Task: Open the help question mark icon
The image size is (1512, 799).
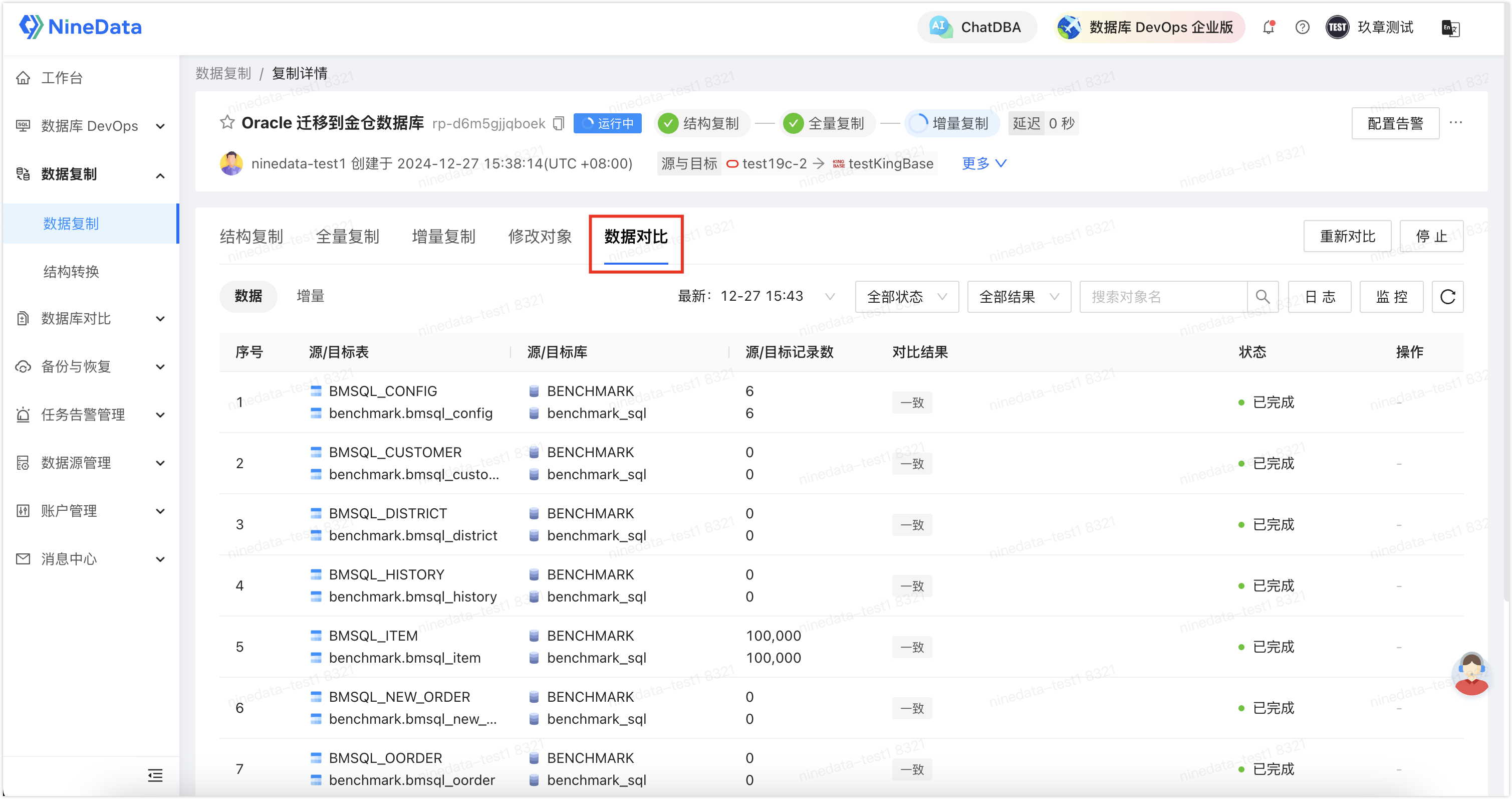Action: click(x=1302, y=27)
